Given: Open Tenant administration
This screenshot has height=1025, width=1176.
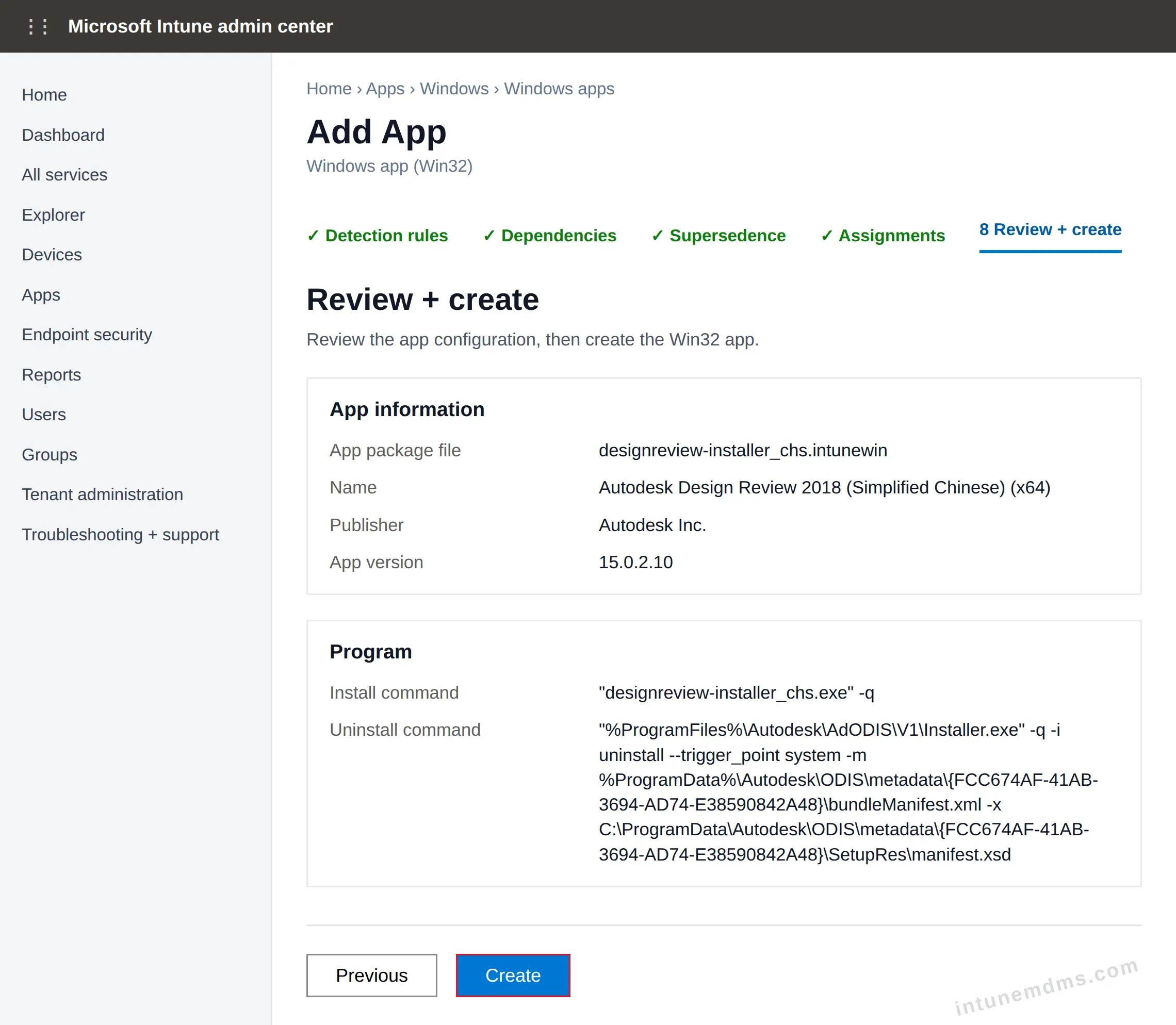Looking at the screenshot, I should pyautogui.click(x=103, y=494).
